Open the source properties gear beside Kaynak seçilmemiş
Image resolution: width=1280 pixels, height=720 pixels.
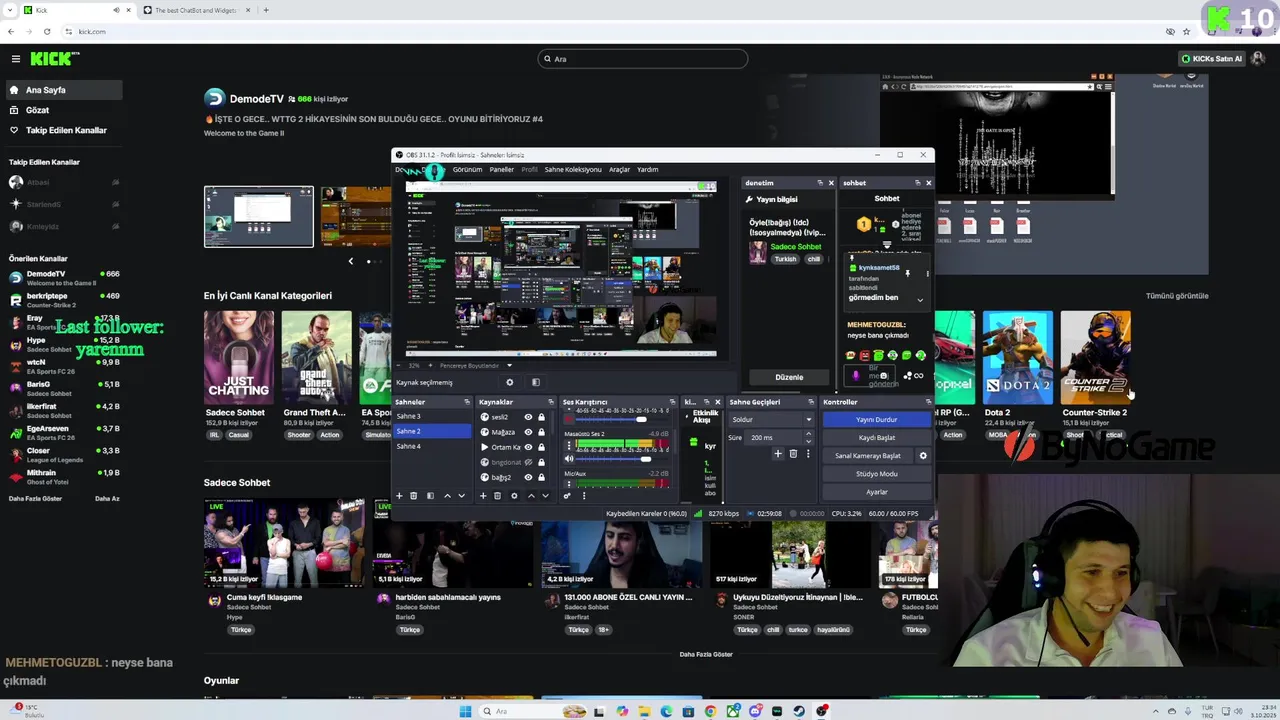click(509, 382)
